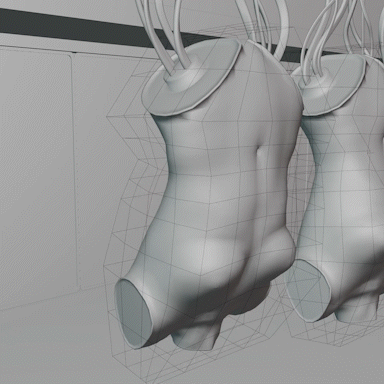Select the wall panel on the left
This screenshot has width=384, height=384.
point(37,173)
